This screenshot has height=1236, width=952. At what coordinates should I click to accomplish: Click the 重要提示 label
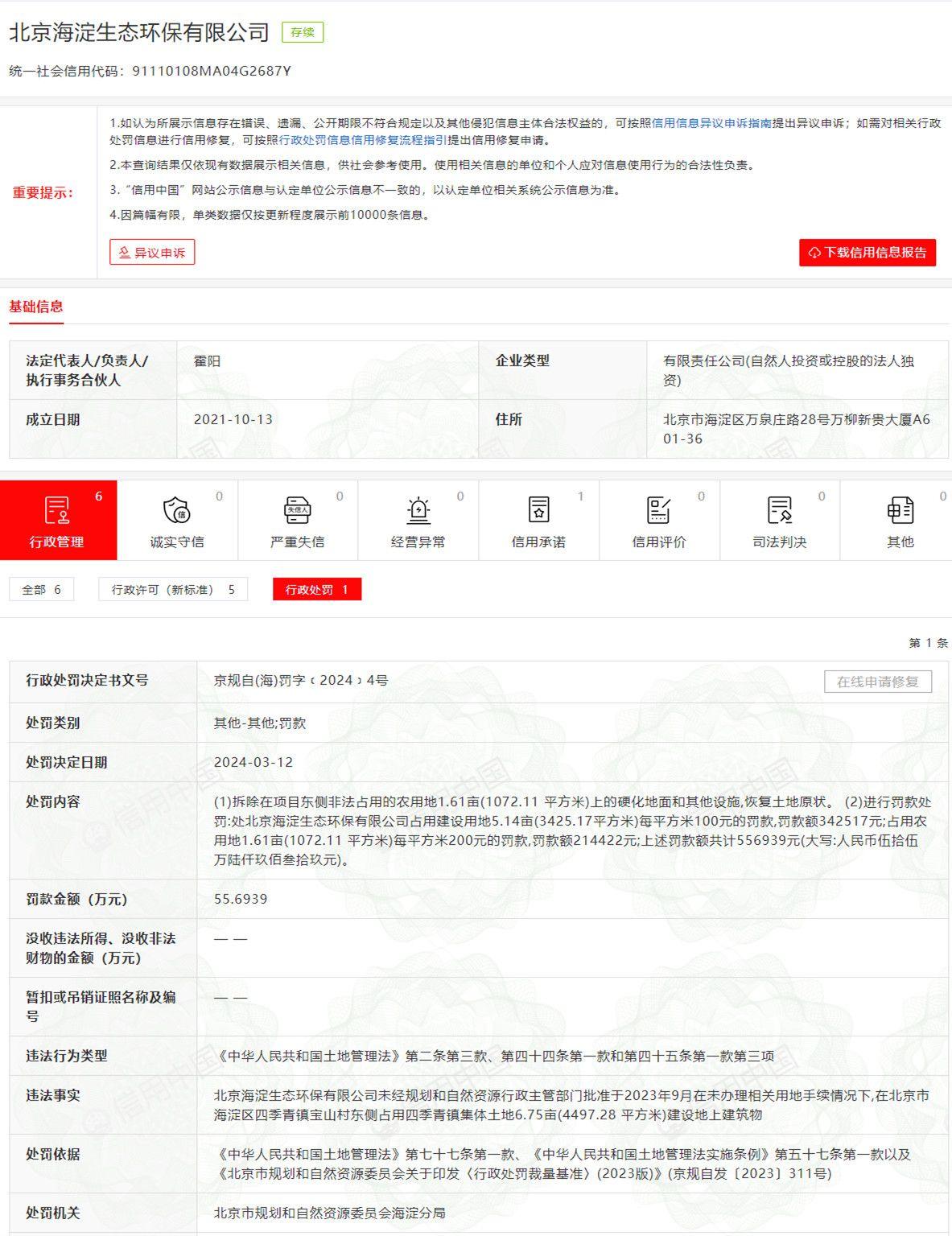click(x=43, y=193)
